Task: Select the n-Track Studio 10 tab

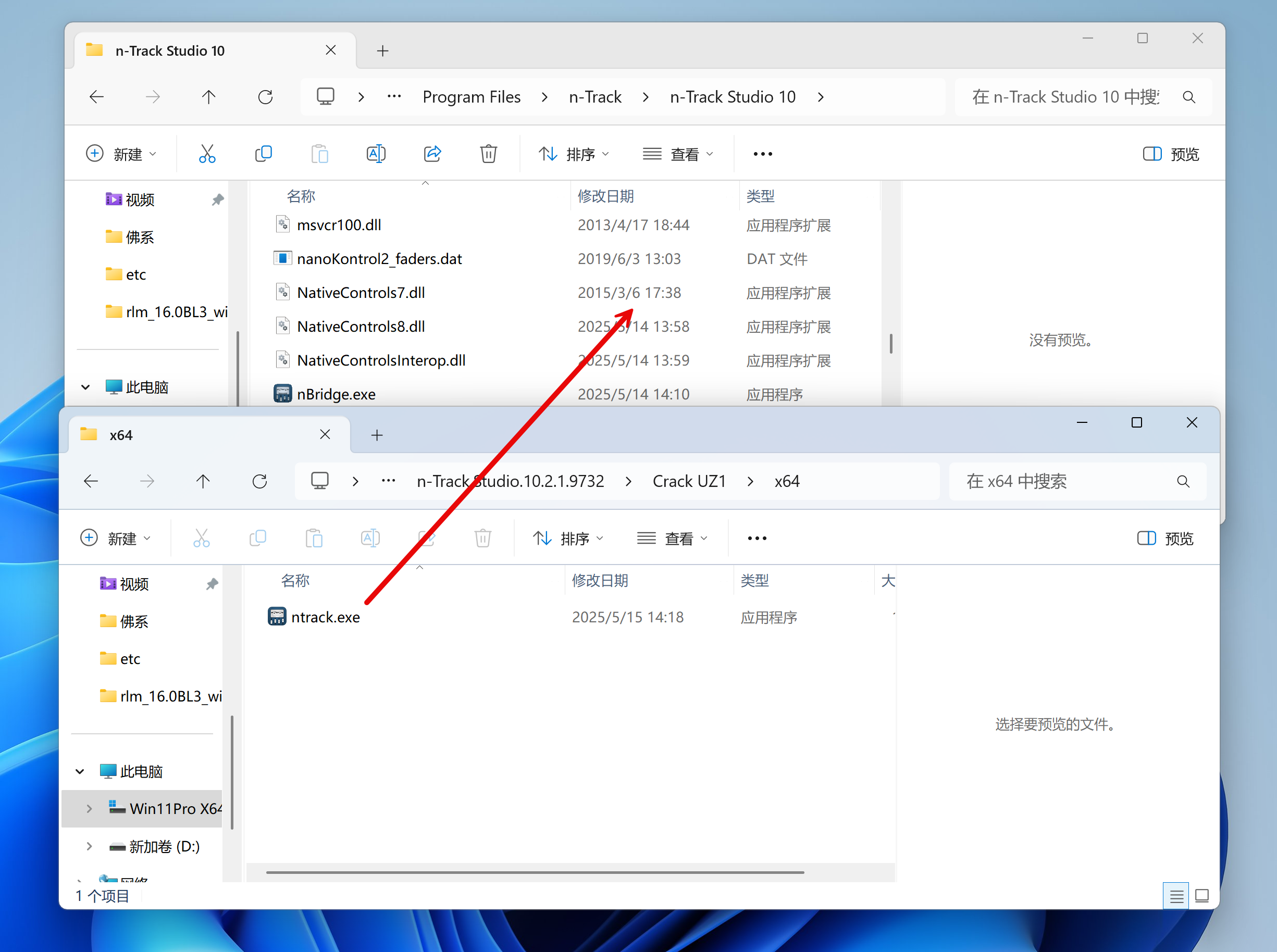Action: tap(170, 51)
